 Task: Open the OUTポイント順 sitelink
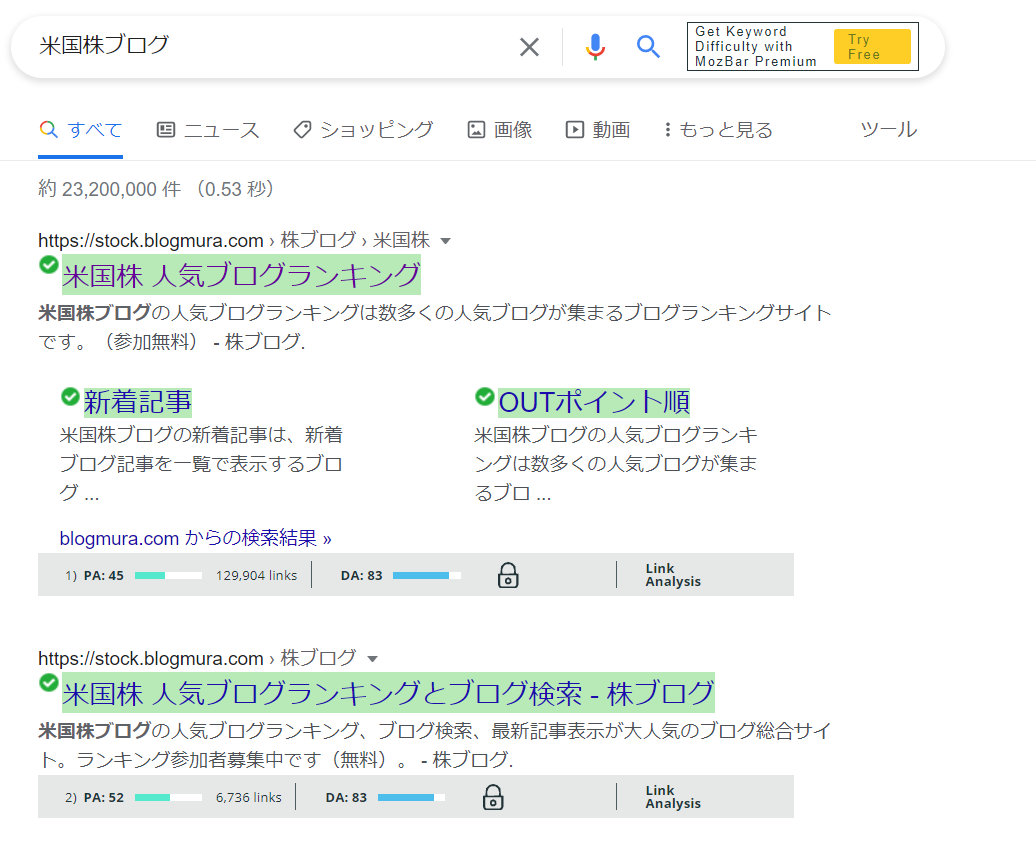593,402
